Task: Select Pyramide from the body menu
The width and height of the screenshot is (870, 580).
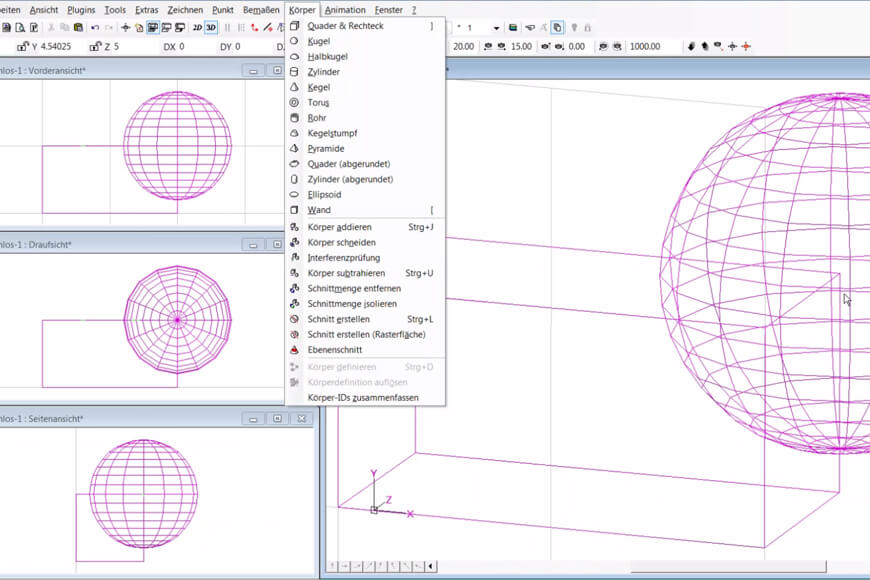Action: click(x=324, y=149)
